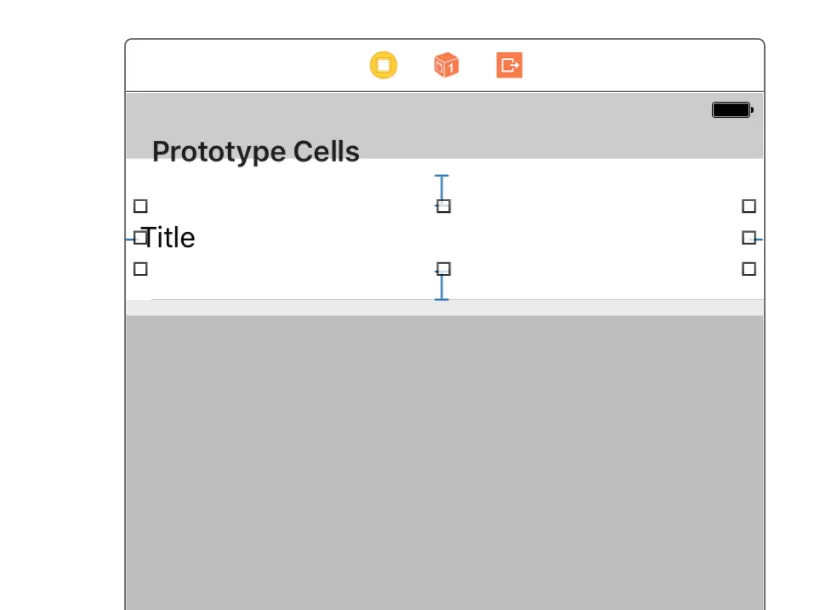Click the top-center selection handle above Title

(443, 206)
